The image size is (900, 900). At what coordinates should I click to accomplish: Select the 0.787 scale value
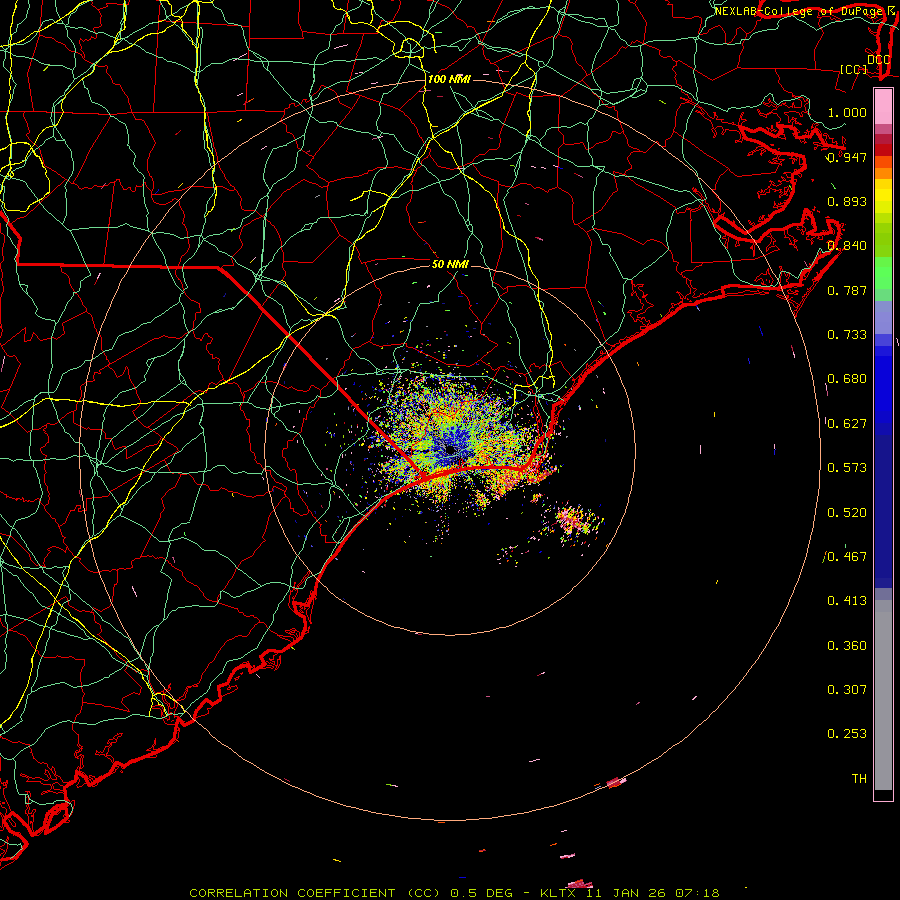847,290
